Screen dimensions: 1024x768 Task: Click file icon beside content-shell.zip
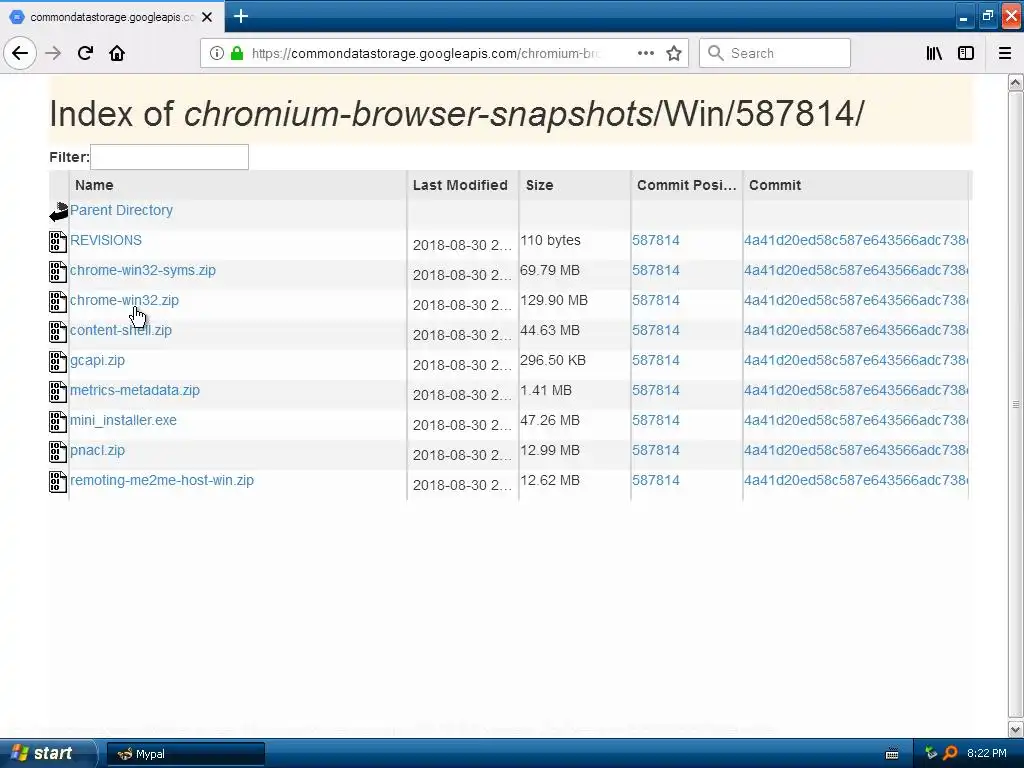tap(58, 332)
